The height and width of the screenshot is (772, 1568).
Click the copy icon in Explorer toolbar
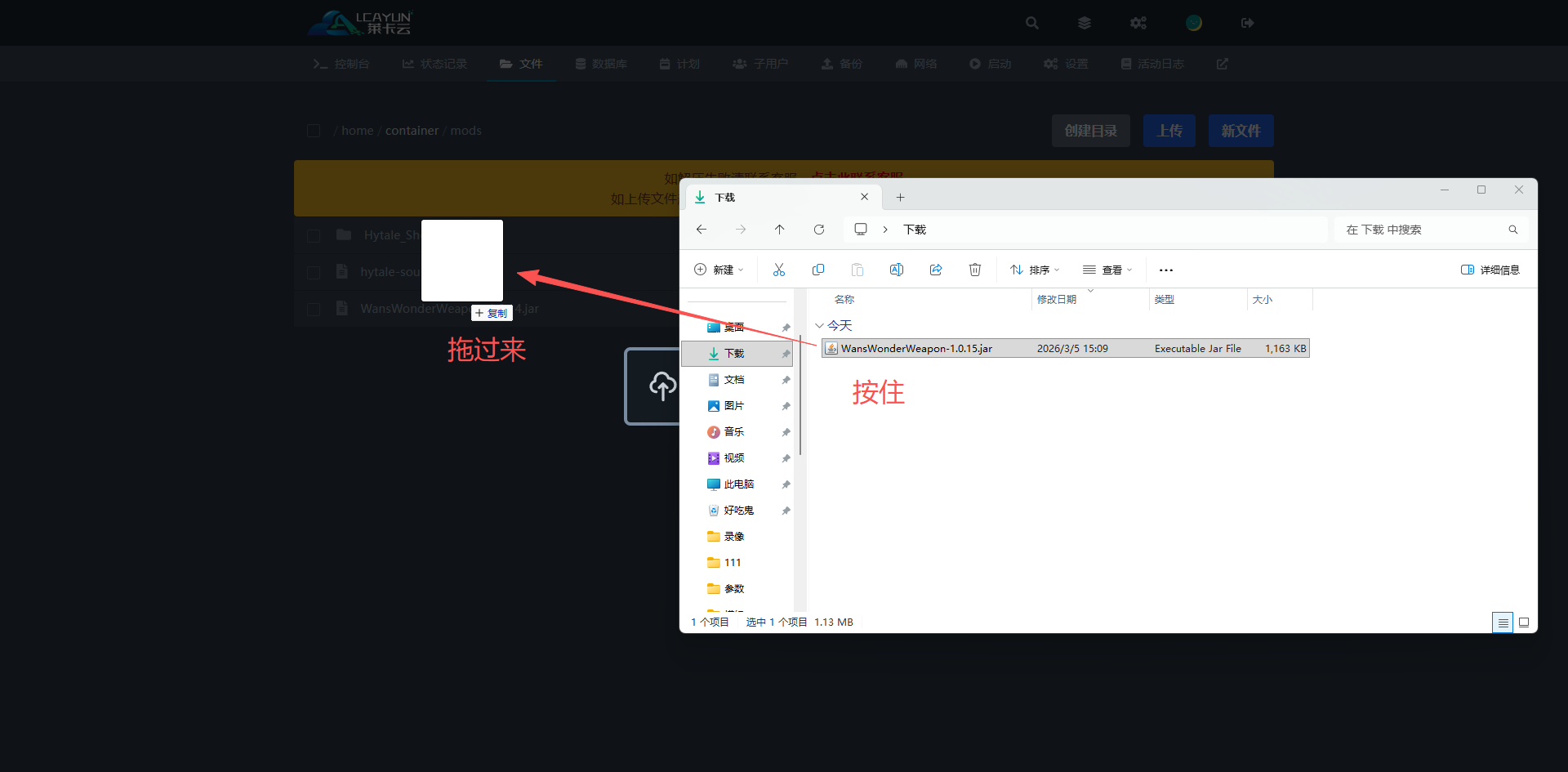pos(817,270)
